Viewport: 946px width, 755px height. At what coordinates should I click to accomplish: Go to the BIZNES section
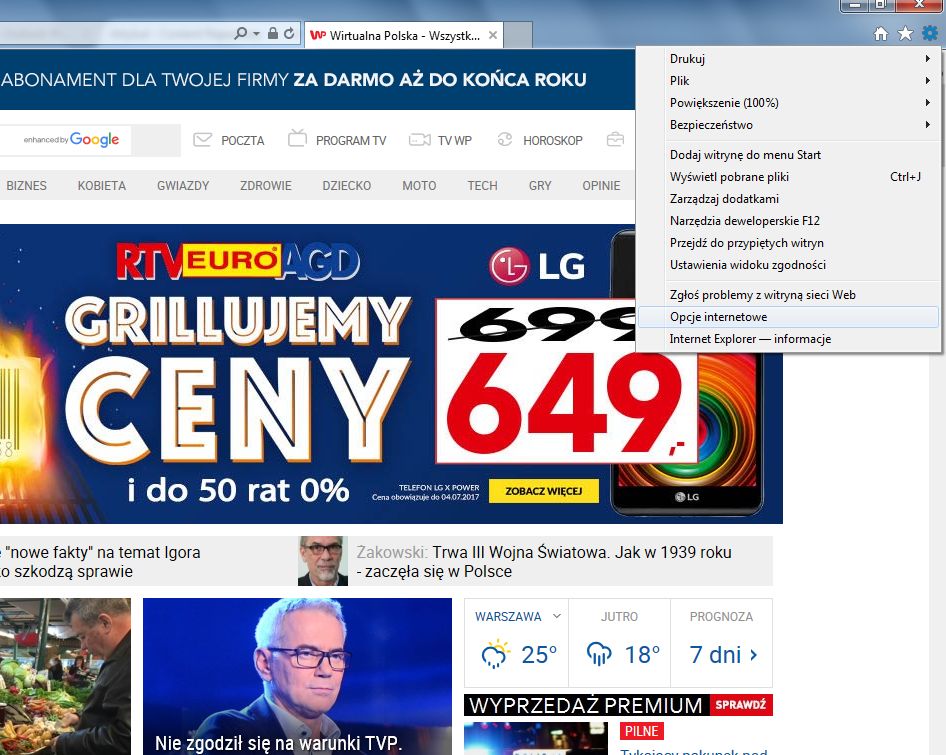[x=26, y=185]
